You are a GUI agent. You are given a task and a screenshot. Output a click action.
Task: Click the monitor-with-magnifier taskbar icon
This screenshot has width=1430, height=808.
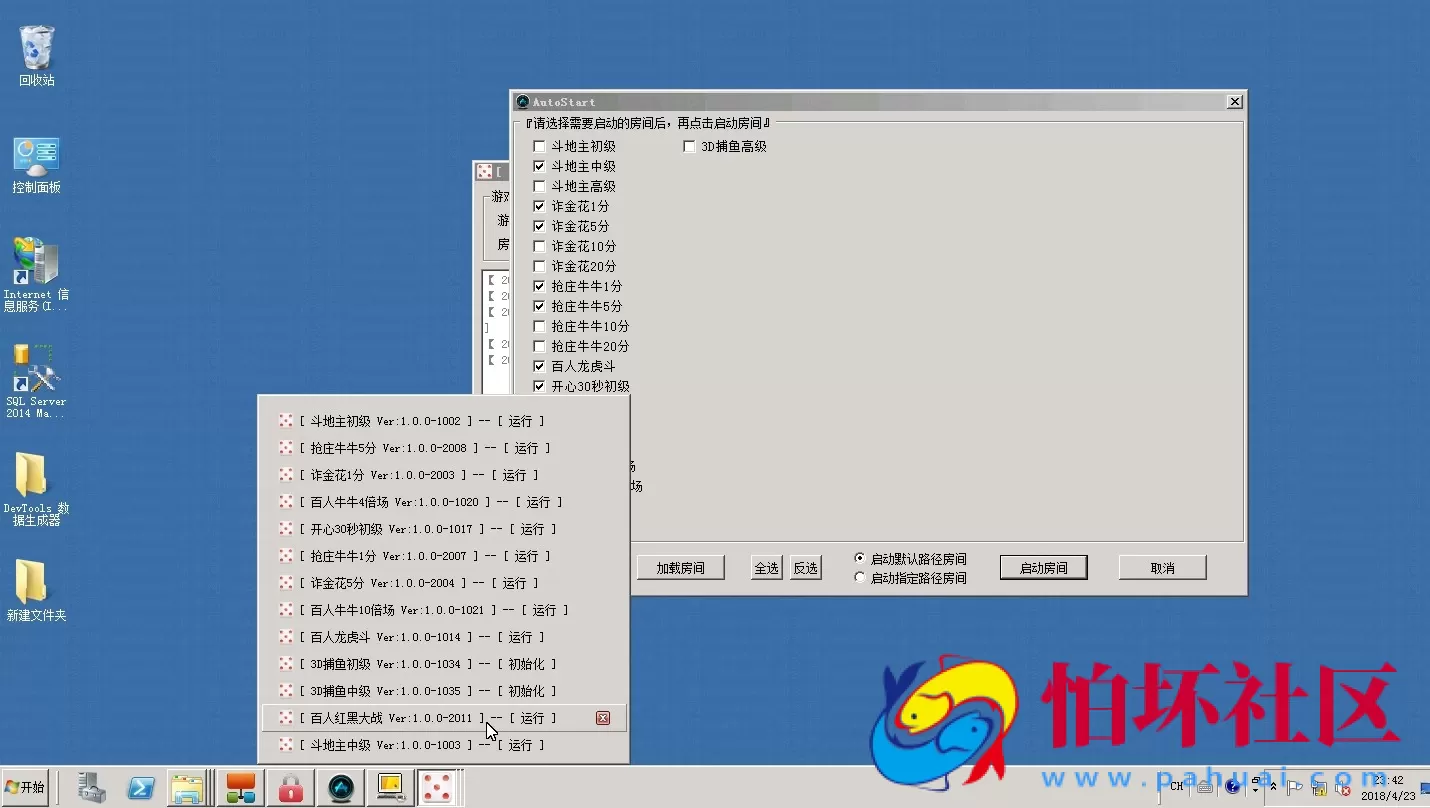(x=390, y=787)
